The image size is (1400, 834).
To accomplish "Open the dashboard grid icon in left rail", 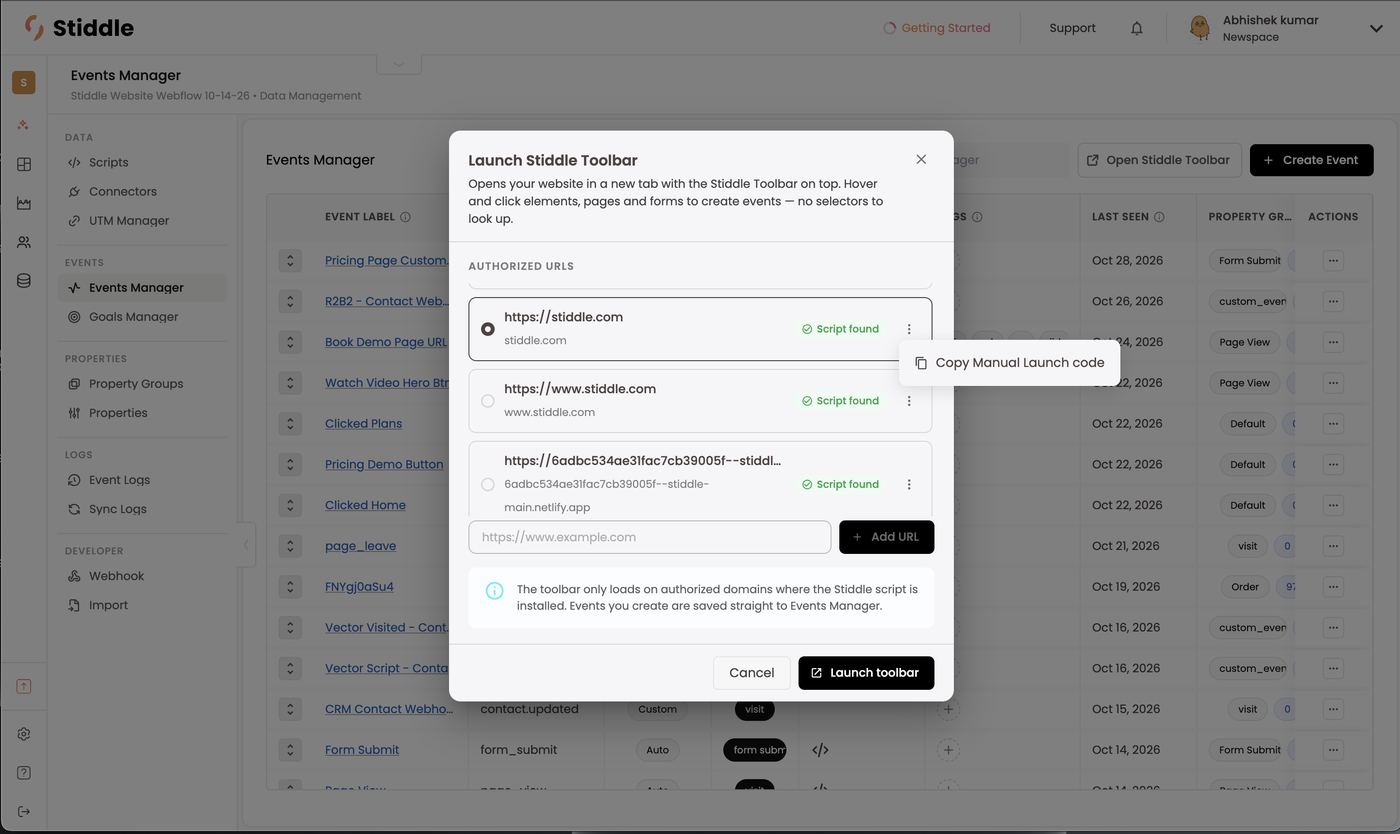I will click(24, 164).
